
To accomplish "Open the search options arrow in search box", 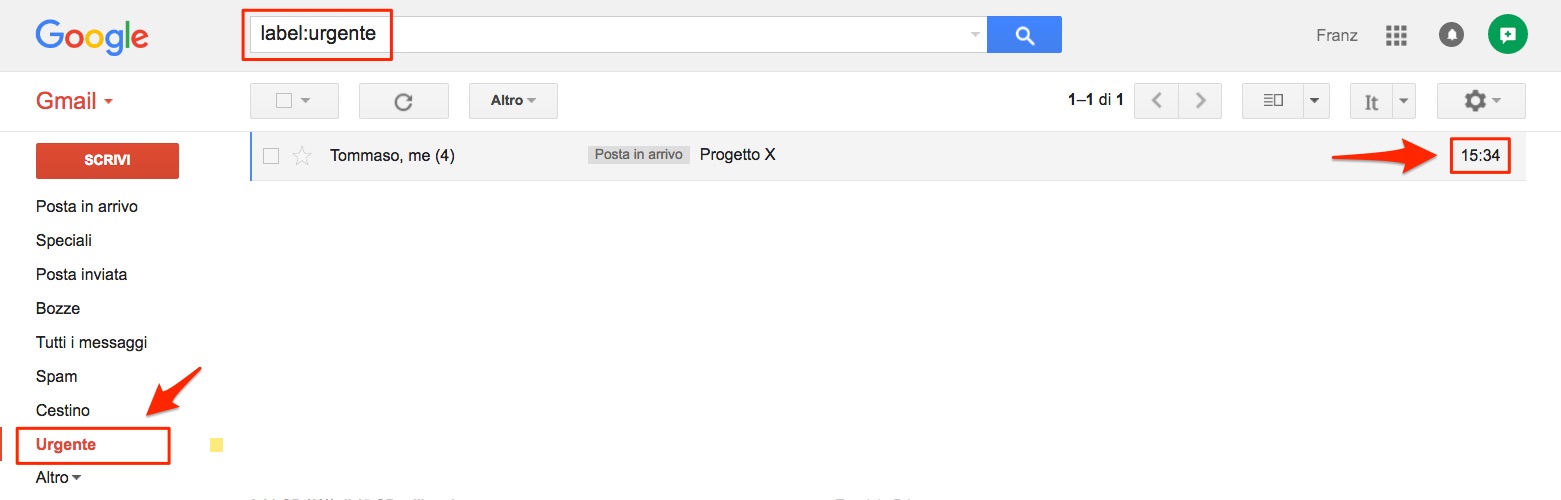I will (x=975, y=35).
